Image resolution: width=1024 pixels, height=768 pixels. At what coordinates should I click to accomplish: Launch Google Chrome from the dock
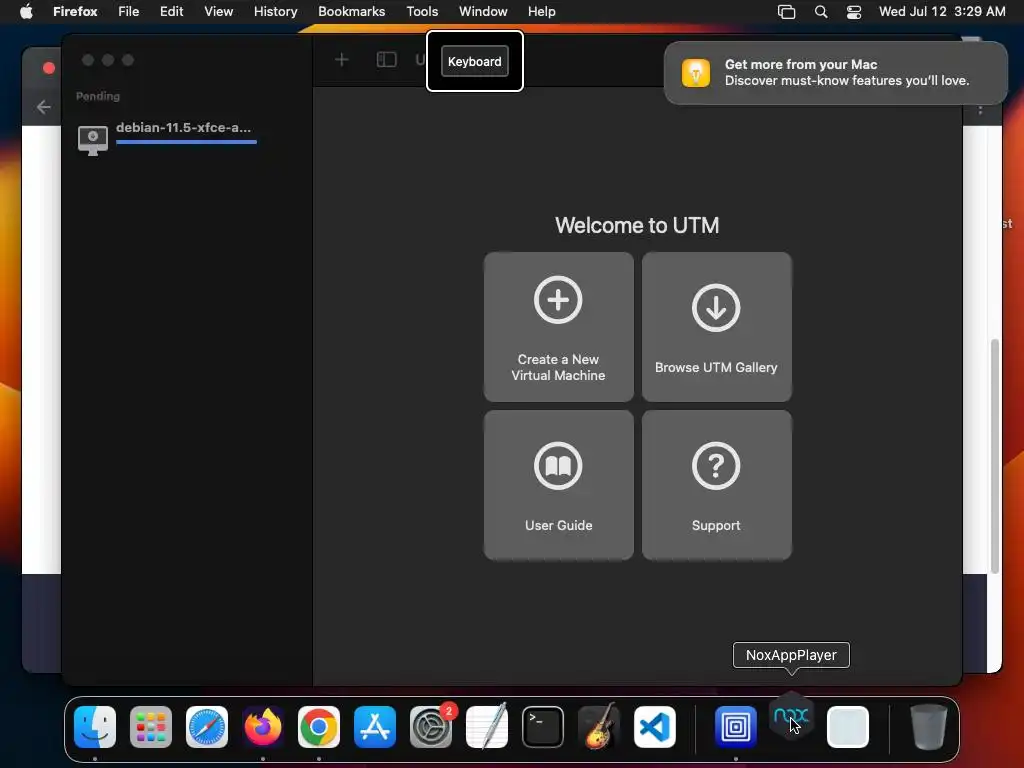click(x=319, y=727)
